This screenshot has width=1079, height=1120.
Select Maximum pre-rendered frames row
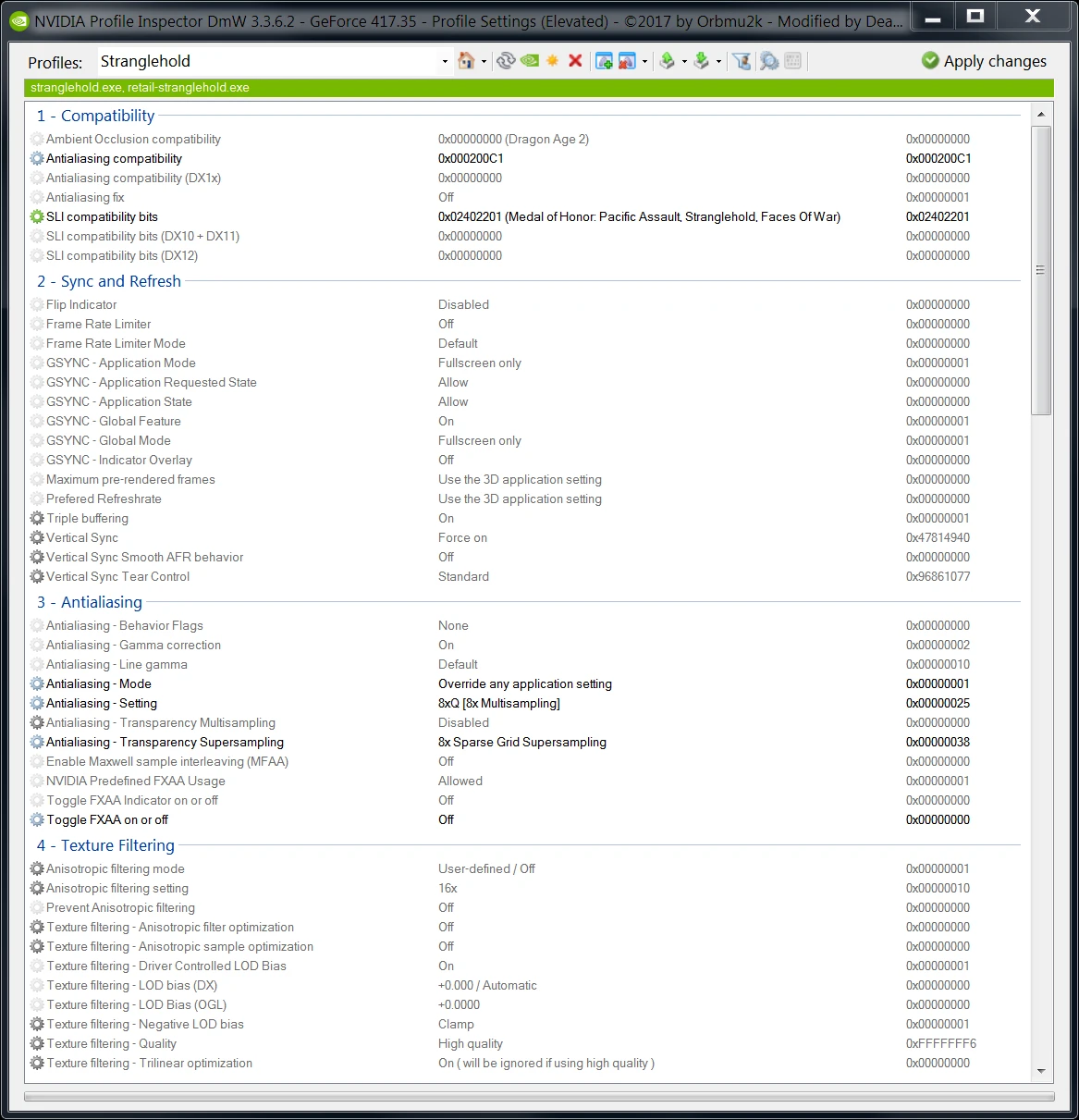527,479
